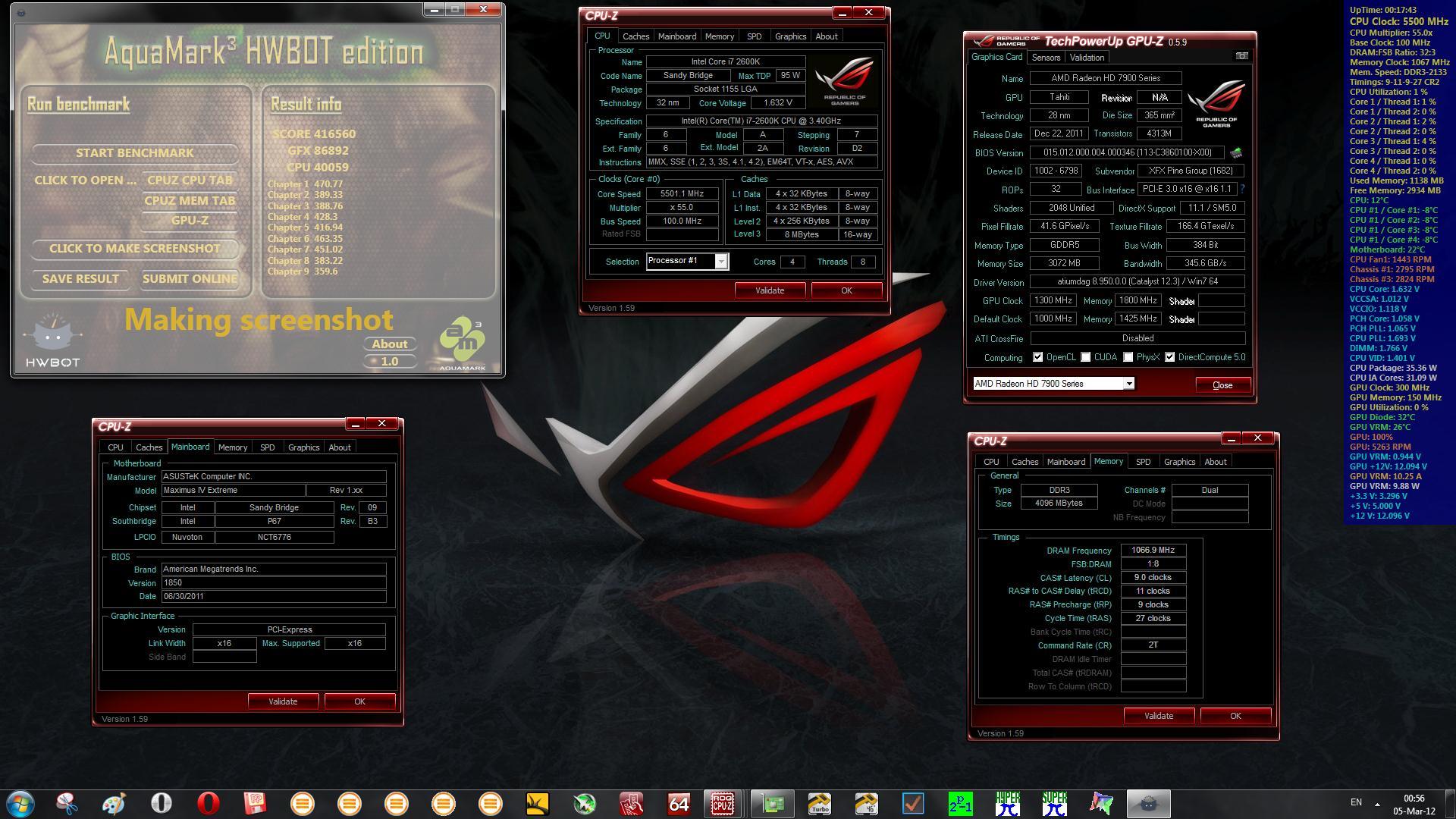Open the yellow 46 temperature taskbar icon
1456x819 pixels.
click(x=866, y=803)
